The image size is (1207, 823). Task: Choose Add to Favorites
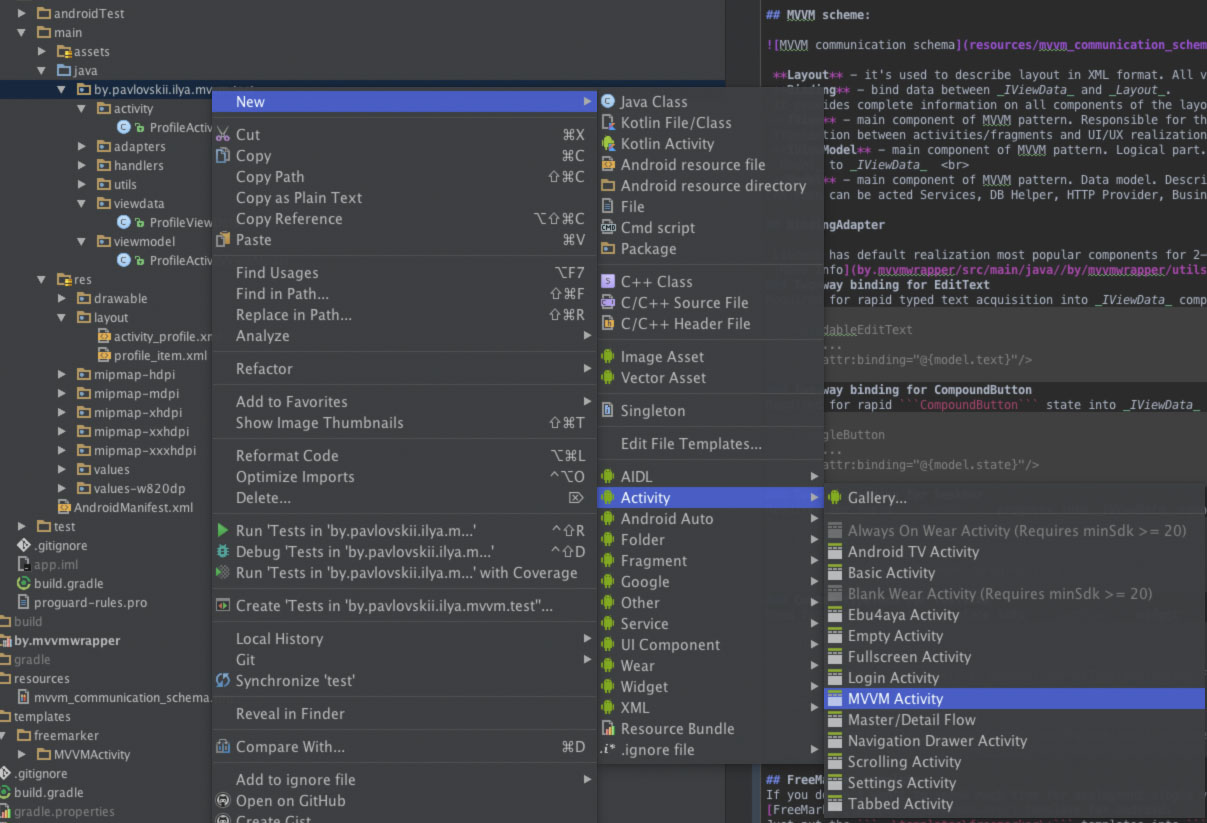[x=405, y=401]
